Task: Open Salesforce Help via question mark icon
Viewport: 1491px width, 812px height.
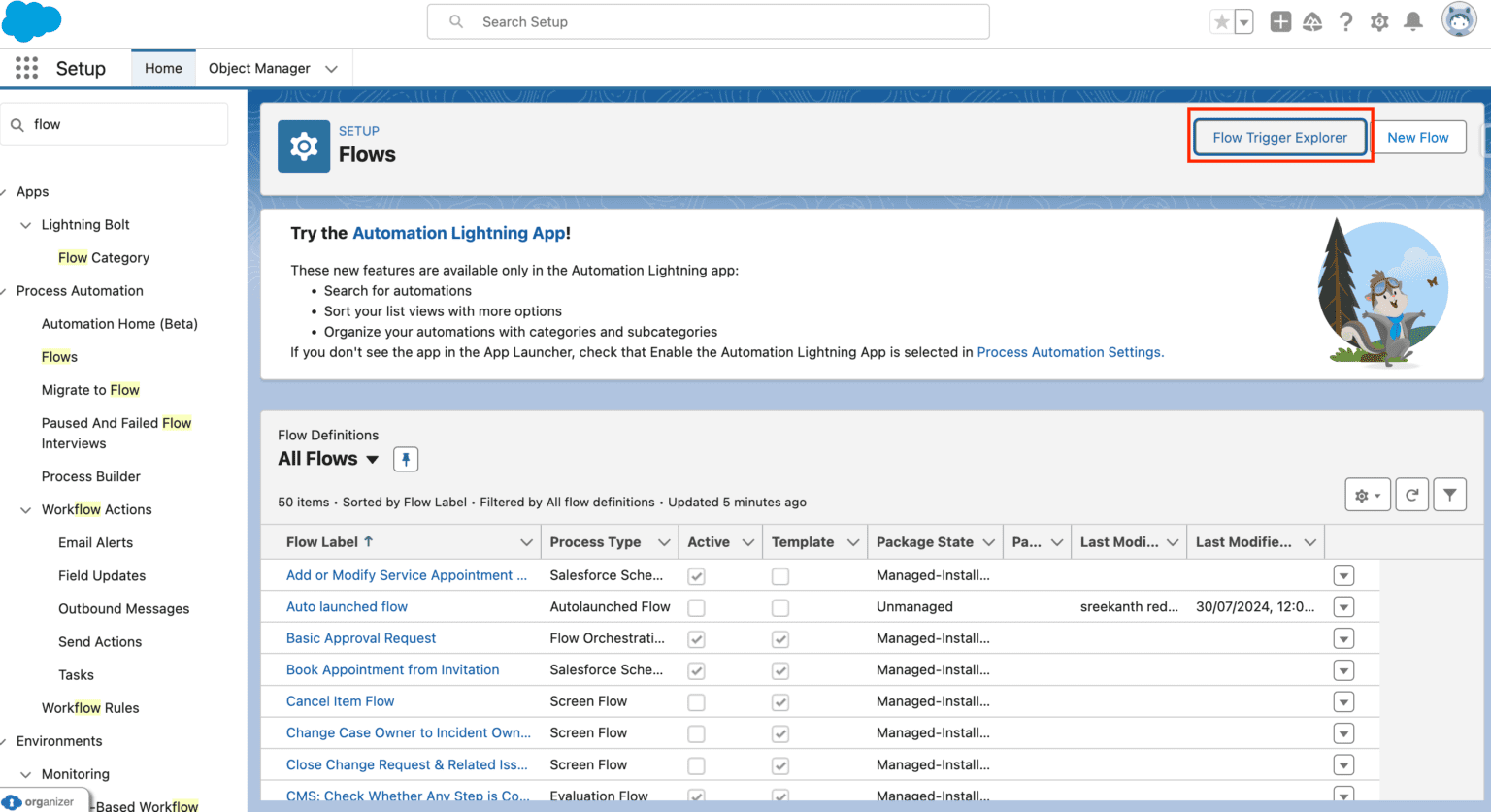Action: tap(1346, 20)
